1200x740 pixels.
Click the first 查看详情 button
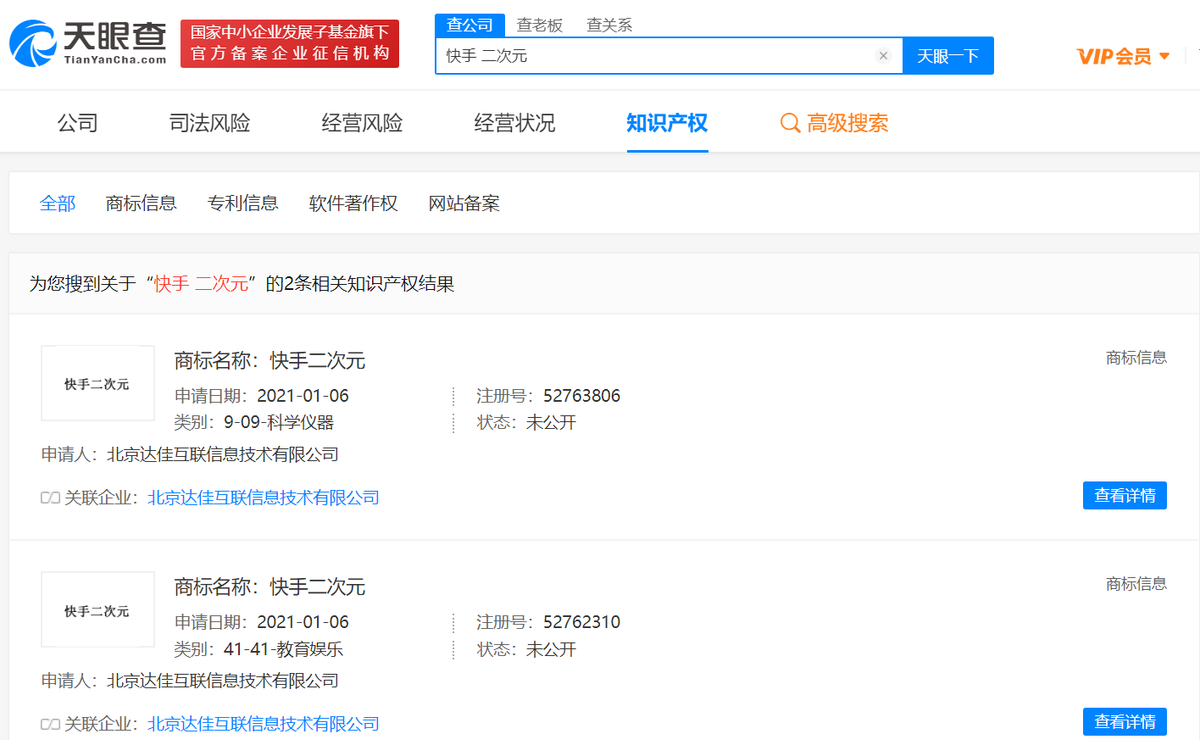pos(1124,495)
